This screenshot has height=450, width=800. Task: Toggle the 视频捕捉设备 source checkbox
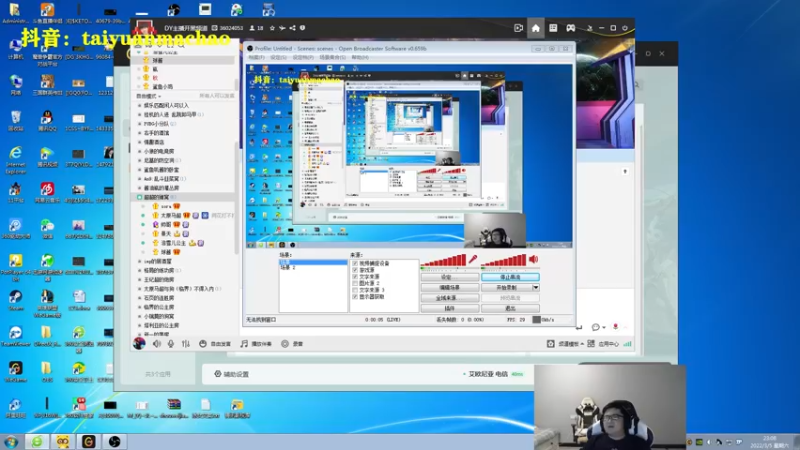click(x=355, y=263)
